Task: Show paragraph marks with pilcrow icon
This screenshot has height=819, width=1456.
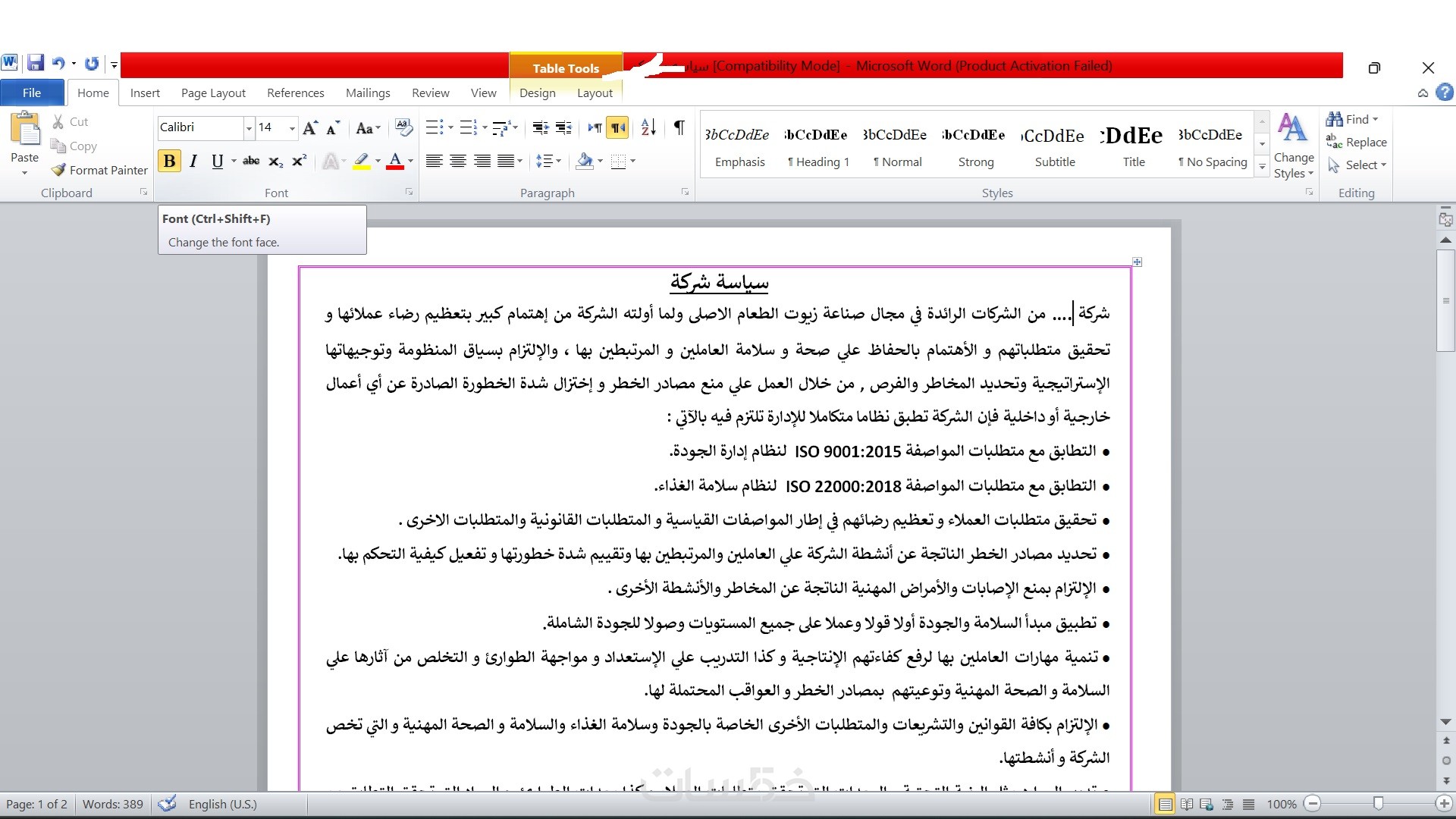Action: 679,127
